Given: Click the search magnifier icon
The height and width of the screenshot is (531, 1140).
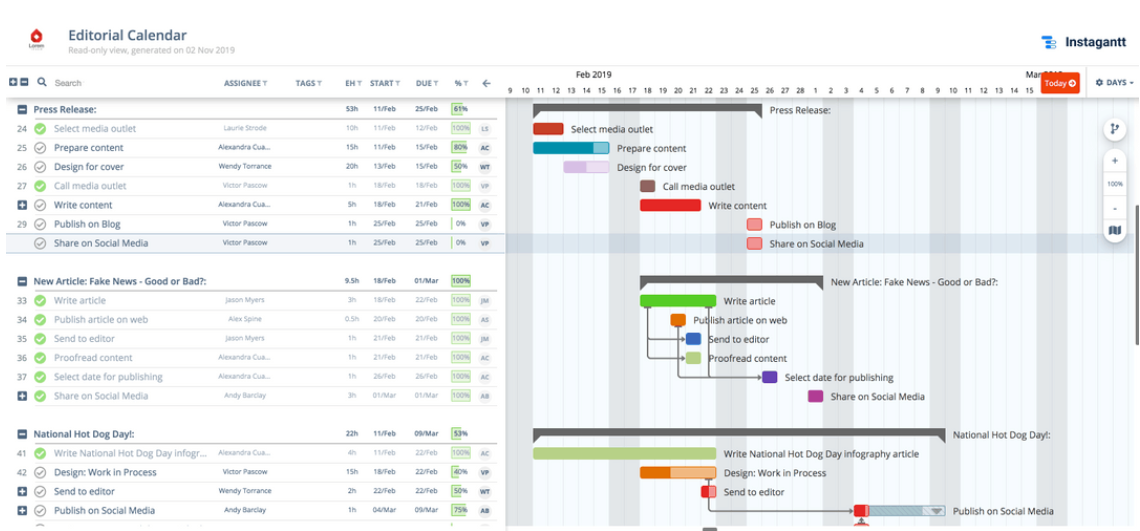Looking at the screenshot, I should [42, 83].
